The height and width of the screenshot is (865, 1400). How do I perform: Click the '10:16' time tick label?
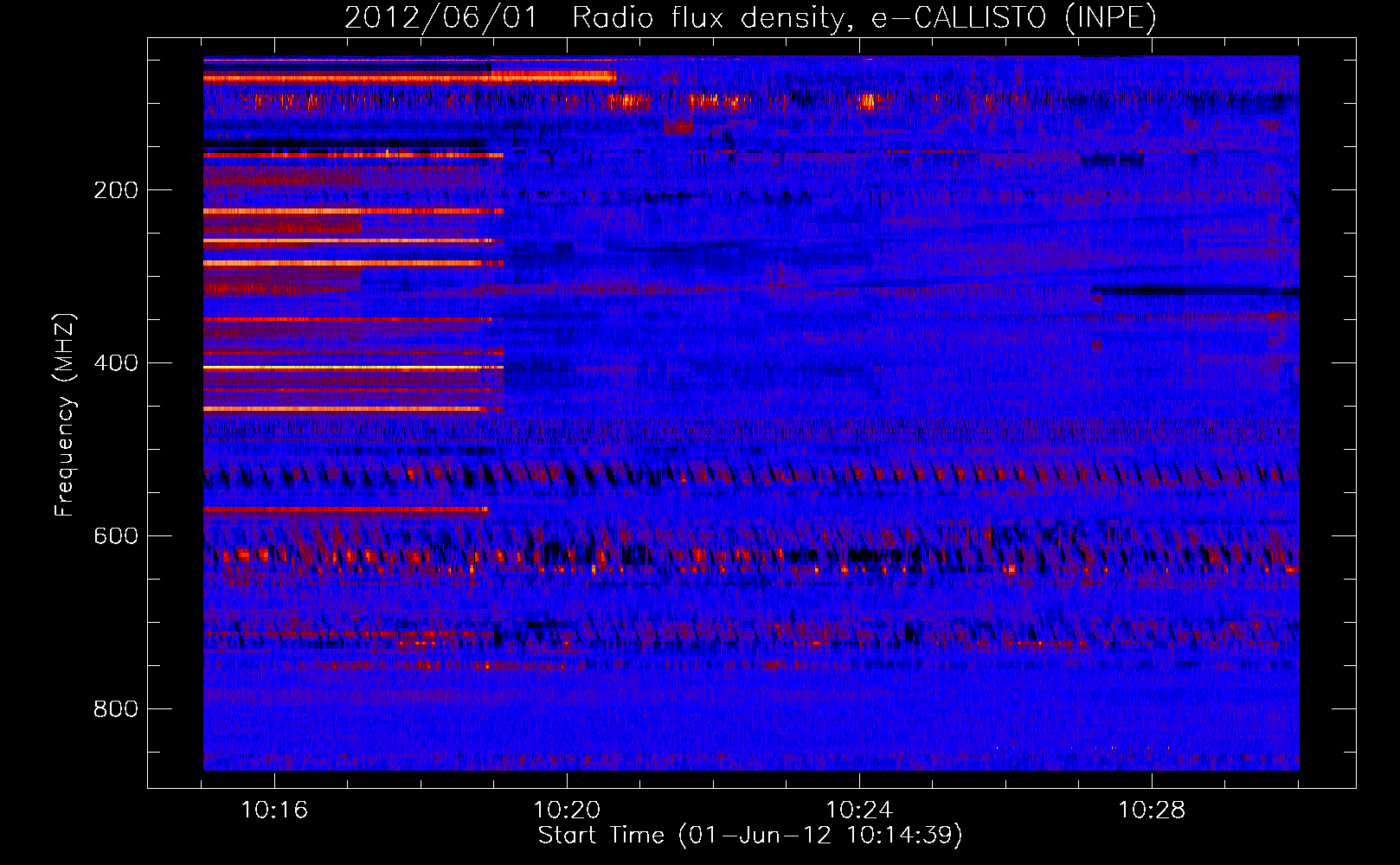point(274,811)
